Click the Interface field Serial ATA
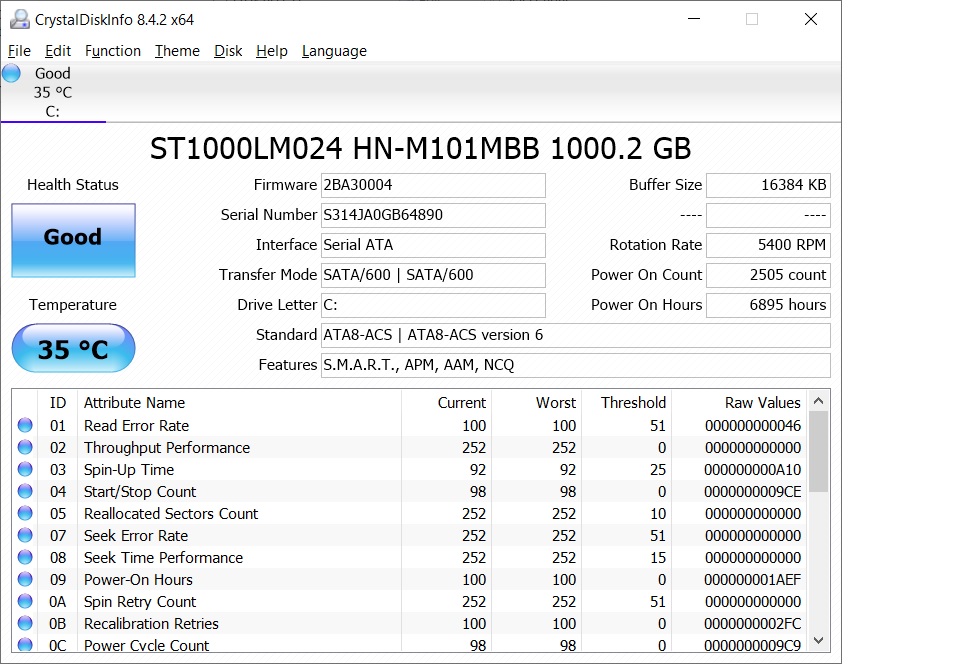The image size is (960, 664). pyautogui.click(x=433, y=245)
